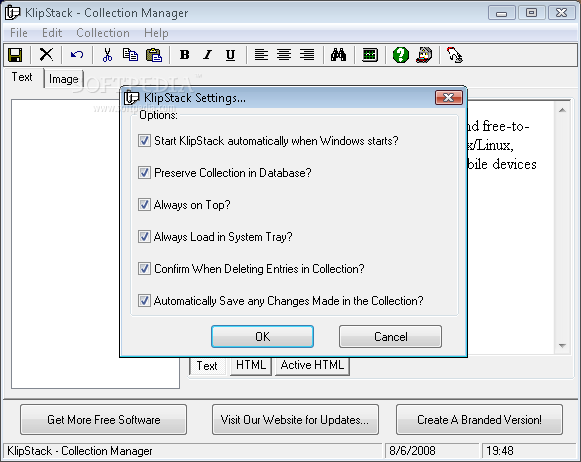581x462 pixels.
Task: Toggle Always Load in System Tray checkbox
Action: point(144,236)
